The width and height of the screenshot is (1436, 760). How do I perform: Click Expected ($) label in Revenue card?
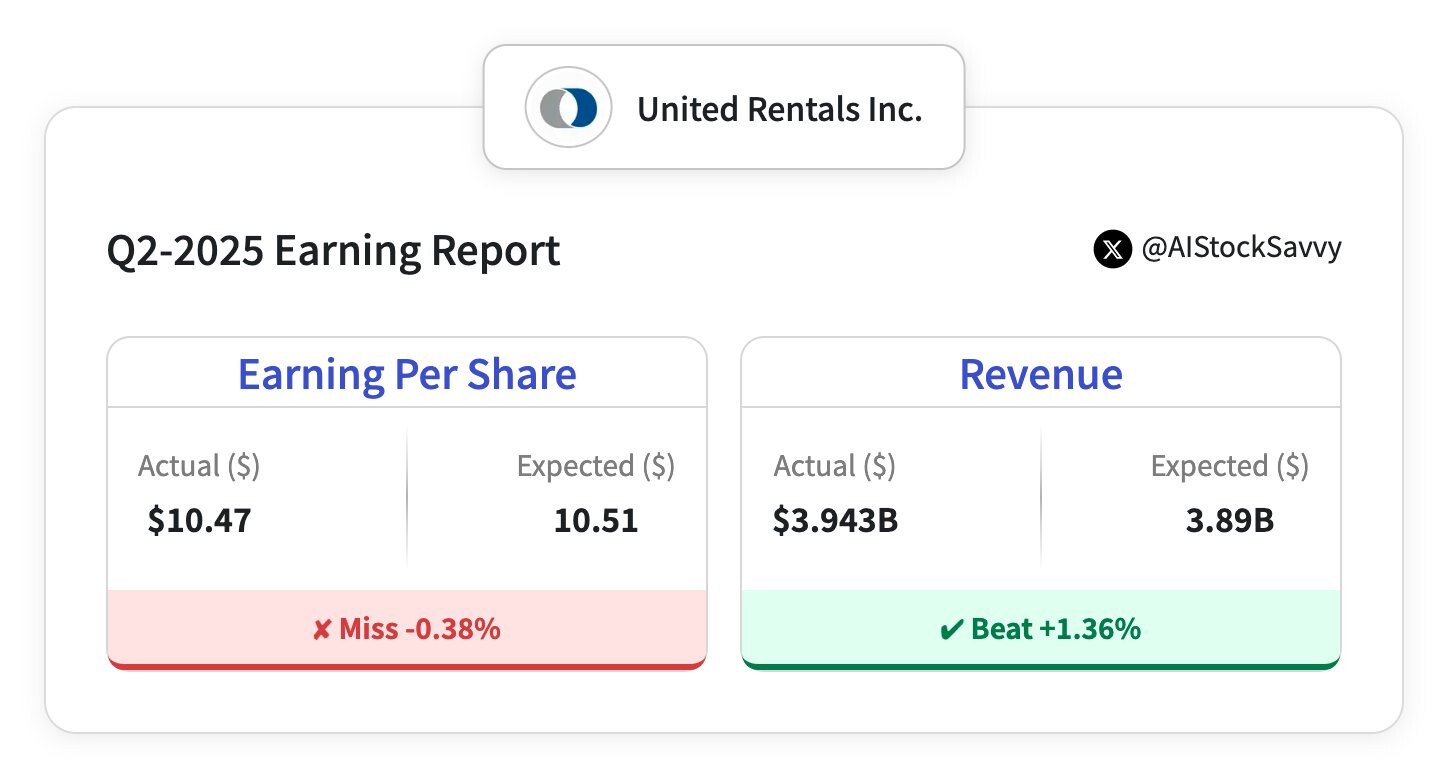click(x=1229, y=466)
